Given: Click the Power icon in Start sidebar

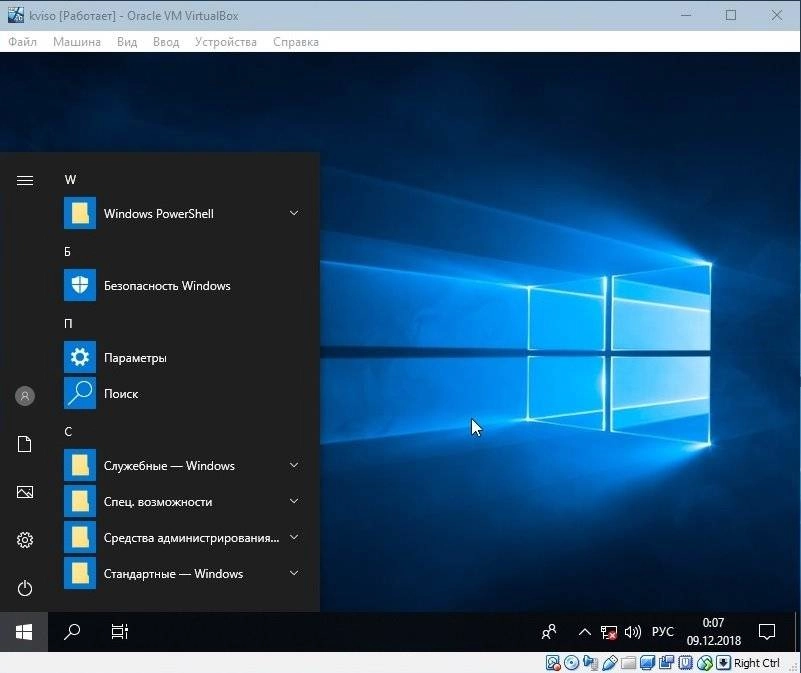Looking at the screenshot, I should (25, 588).
